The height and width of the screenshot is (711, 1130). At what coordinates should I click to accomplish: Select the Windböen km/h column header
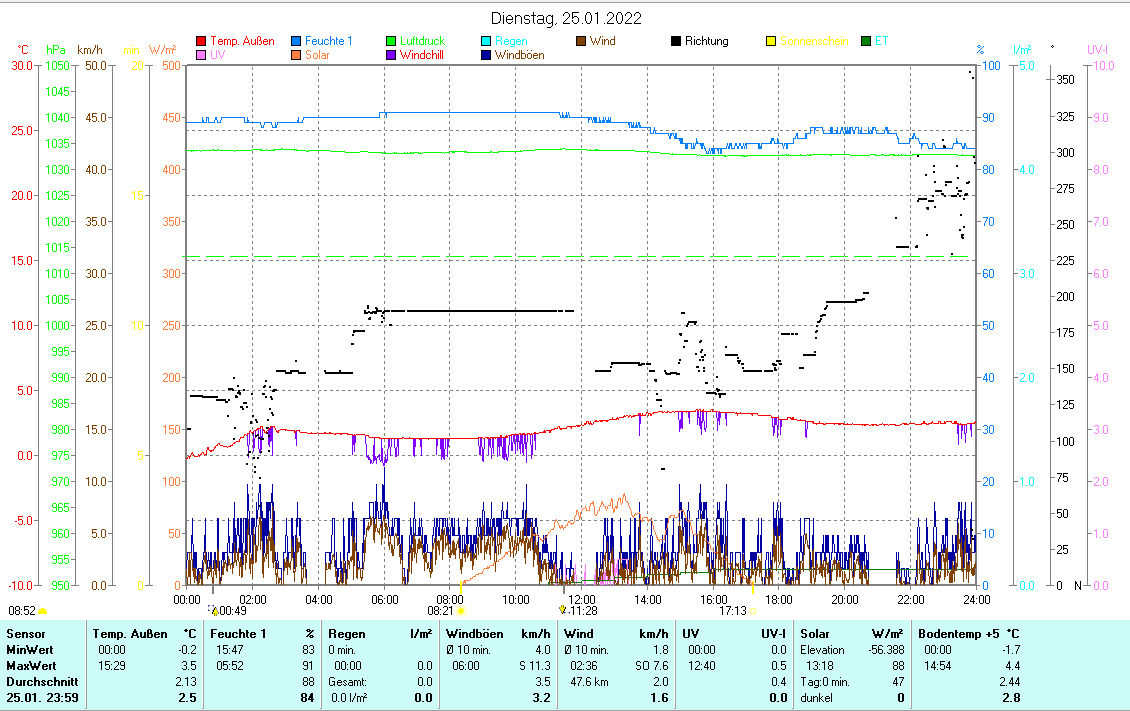click(x=497, y=634)
